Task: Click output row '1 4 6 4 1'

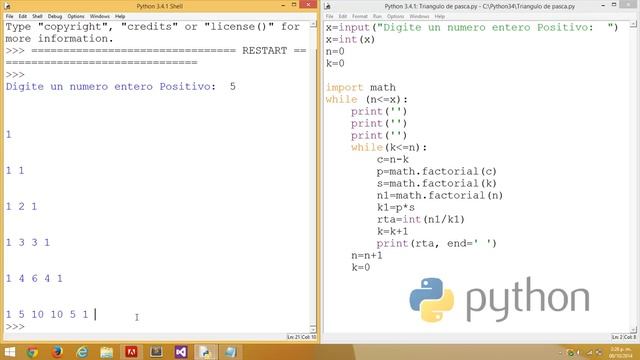Action: pyautogui.click(x=34, y=278)
